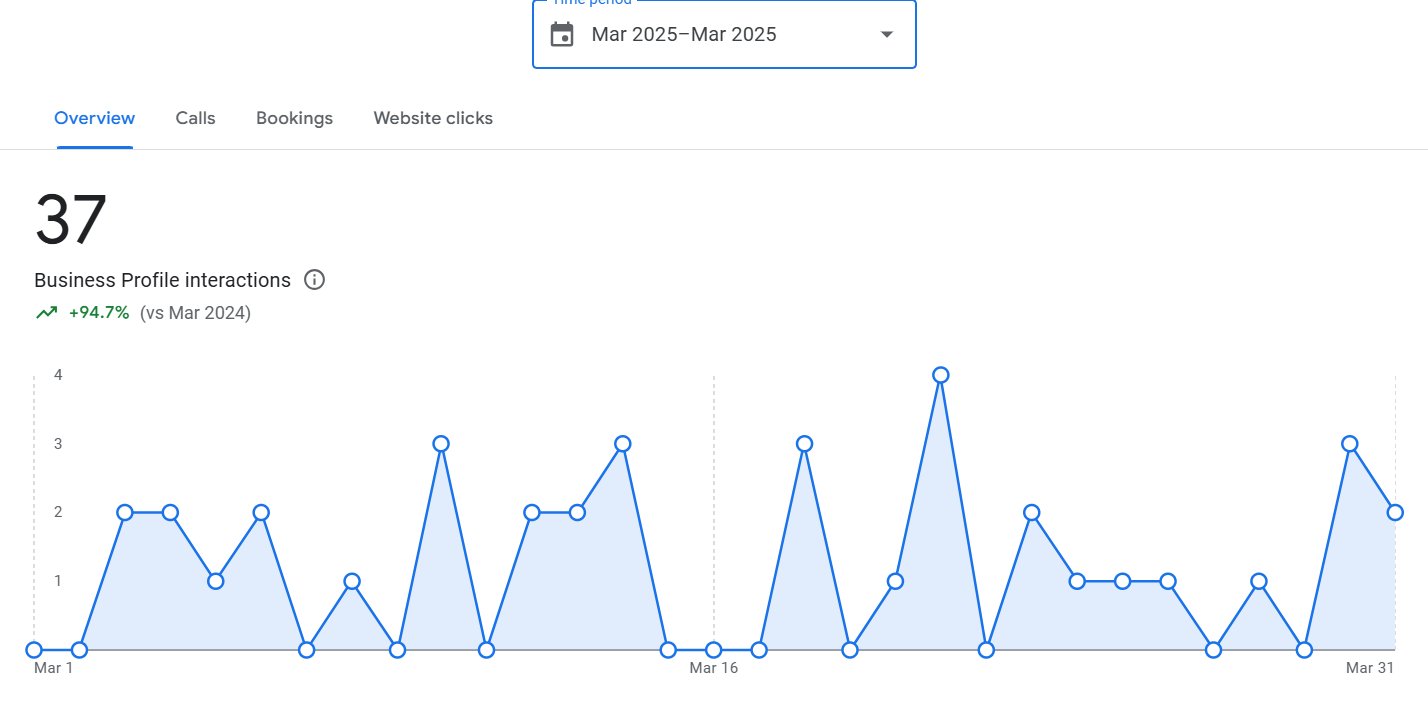1428x717 pixels.
Task: Click the (vs Mar 2024) comparison text
Action: (x=195, y=313)
